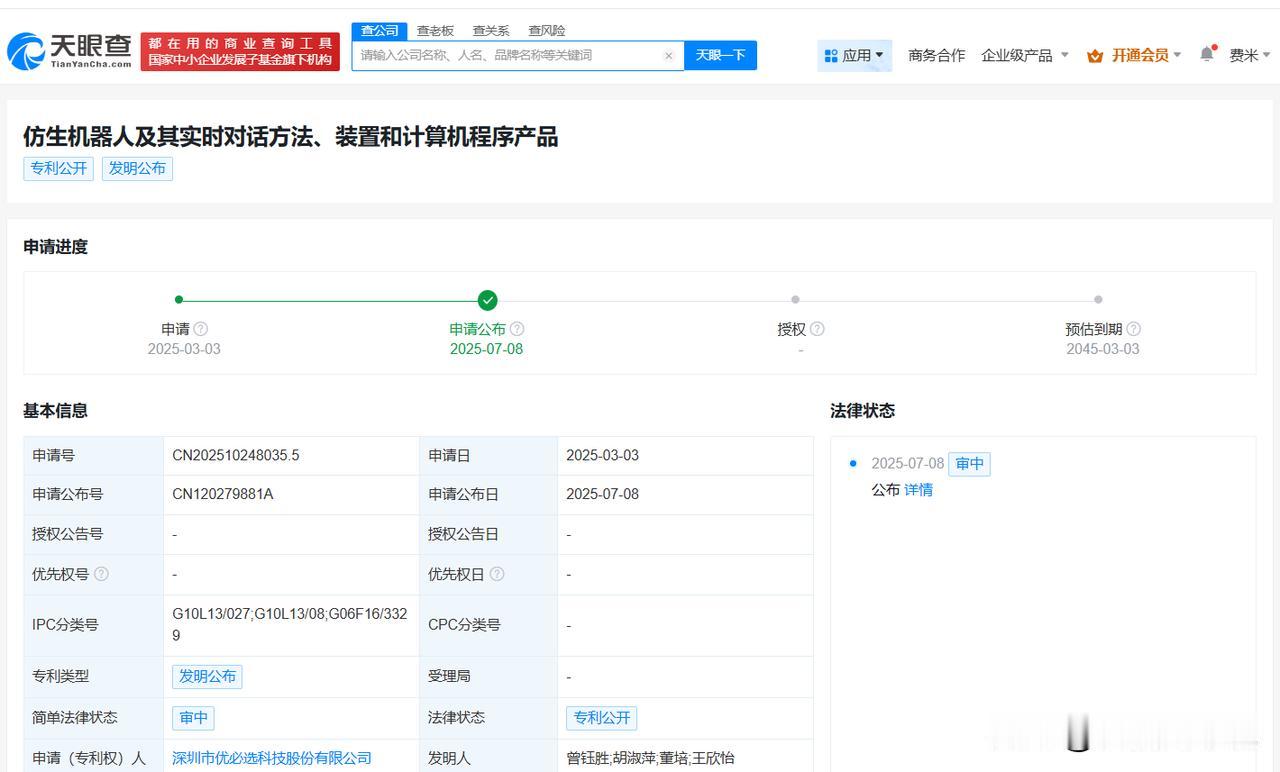Click the 基本信息 section heading
This screenshot has width=1280, height=772.
point(56,410)
